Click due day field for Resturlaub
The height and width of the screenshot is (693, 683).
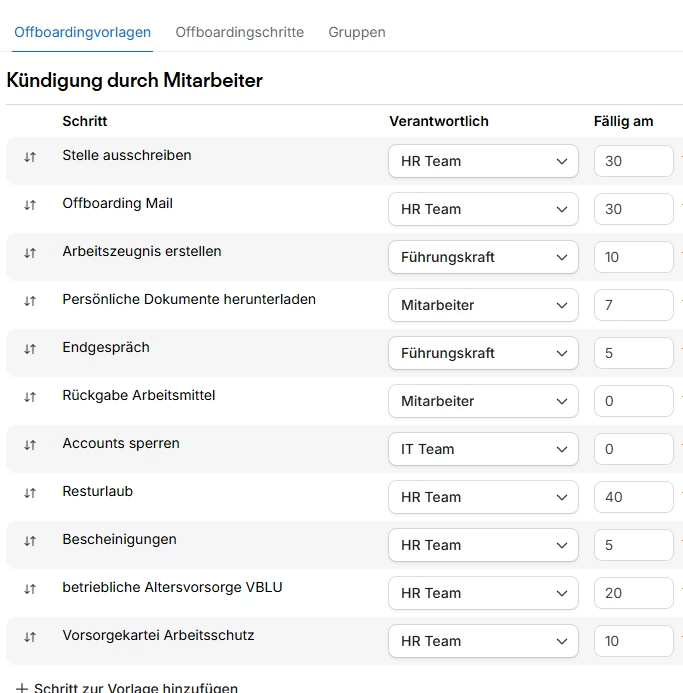tap(633, 497)
